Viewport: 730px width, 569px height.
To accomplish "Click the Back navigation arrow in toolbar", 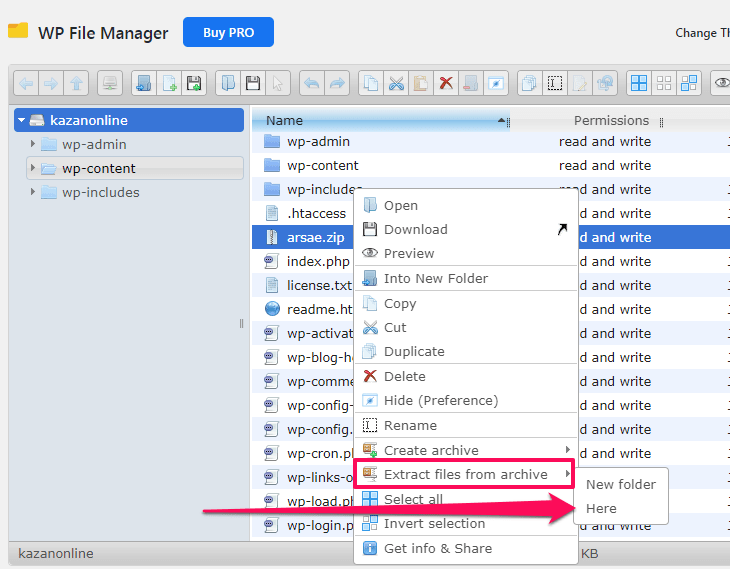I will (26, 83).
